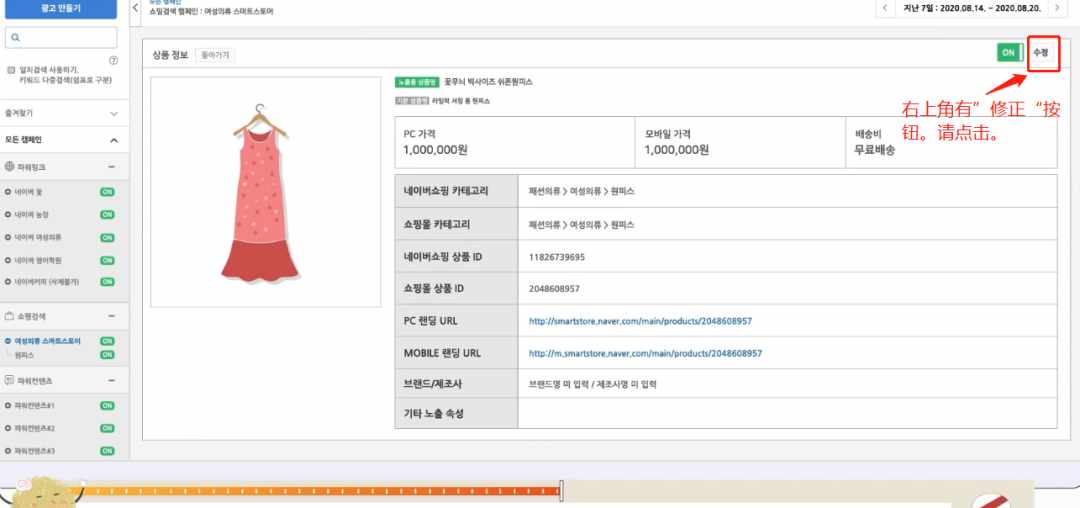
Task: Toggle the product ON switch at top right
Action: point(1010,52)
